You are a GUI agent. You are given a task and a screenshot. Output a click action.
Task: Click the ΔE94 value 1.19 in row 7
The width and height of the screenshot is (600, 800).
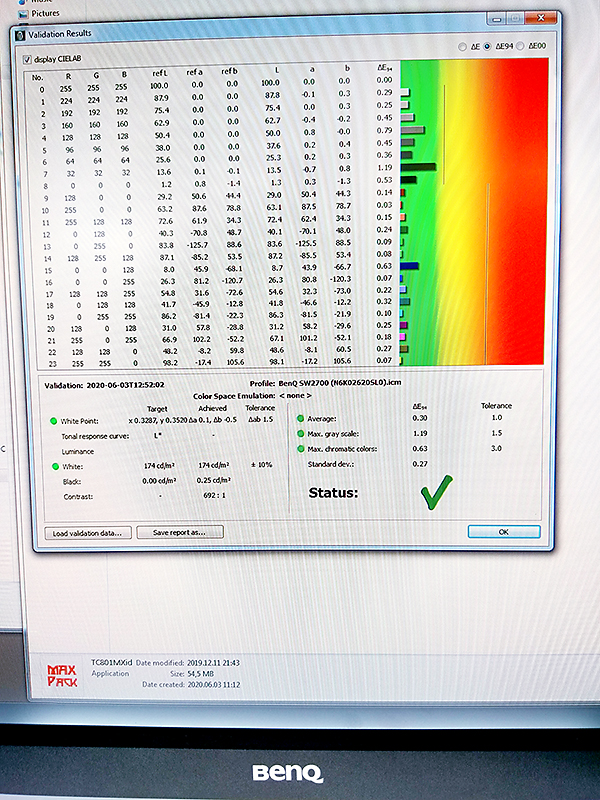click(385, 167)
